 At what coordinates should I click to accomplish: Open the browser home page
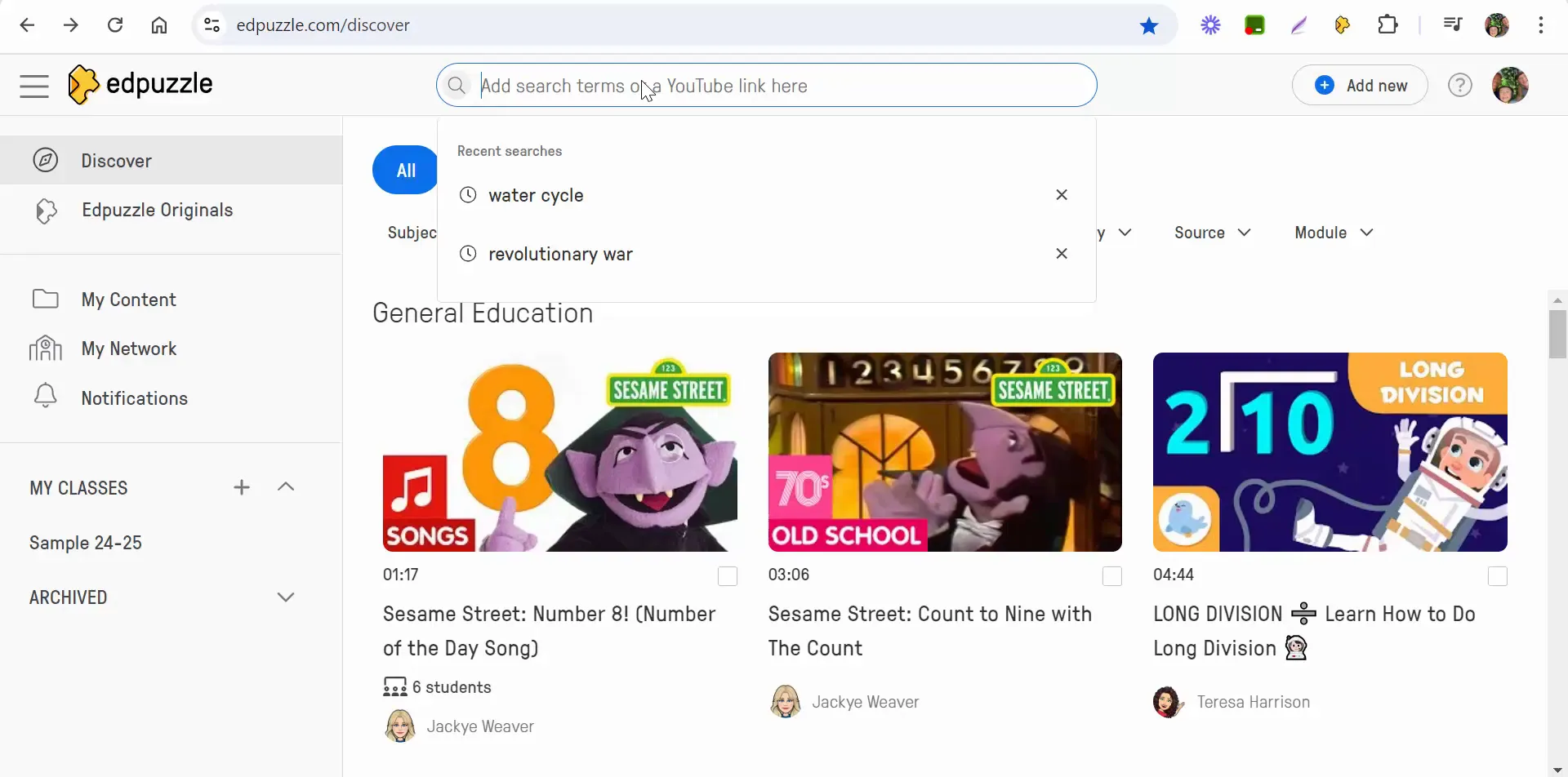point(159,25)
